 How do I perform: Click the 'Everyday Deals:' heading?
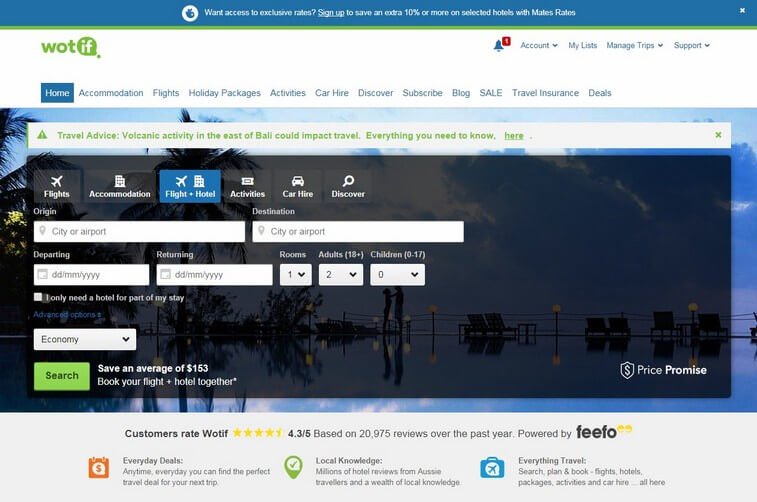point(153,460)
